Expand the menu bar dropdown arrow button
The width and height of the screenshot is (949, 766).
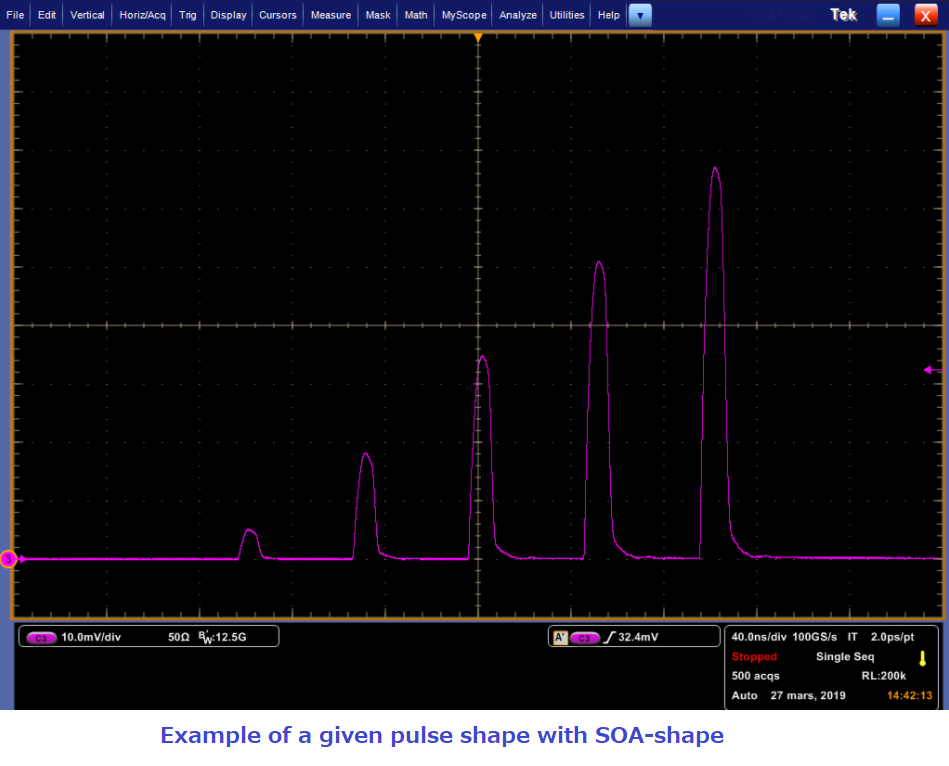(640, 15)
